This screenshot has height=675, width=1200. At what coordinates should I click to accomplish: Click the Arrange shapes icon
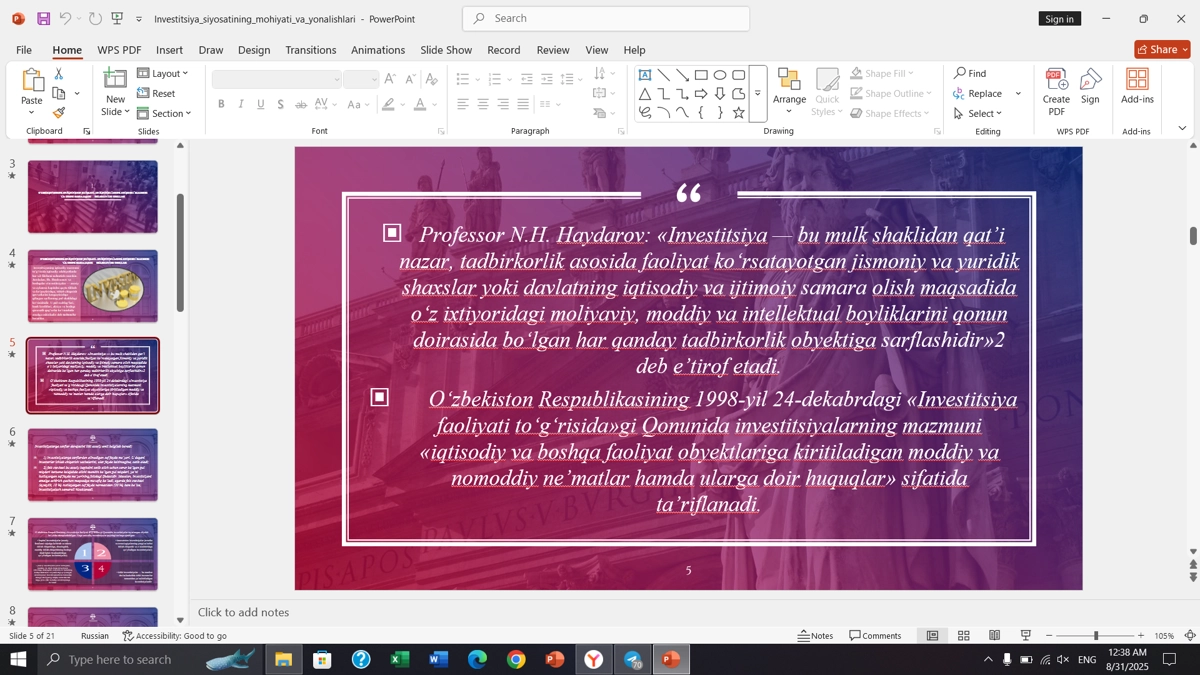tap(789, 85)
